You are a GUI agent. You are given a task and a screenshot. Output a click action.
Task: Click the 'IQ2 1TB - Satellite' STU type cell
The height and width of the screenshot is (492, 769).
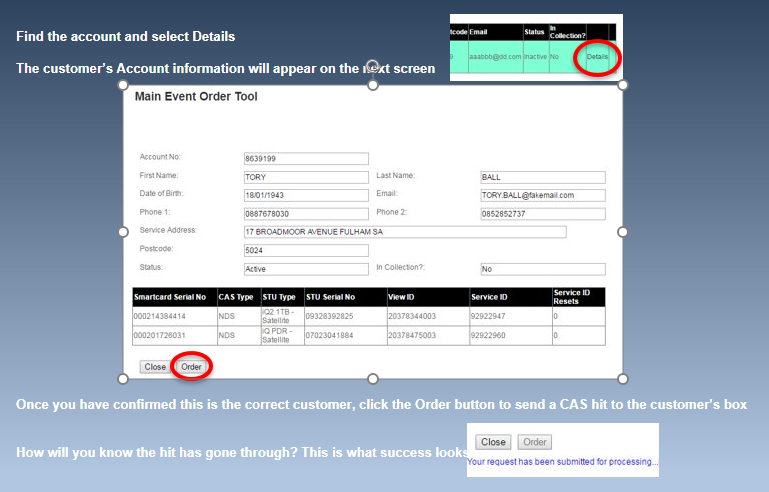pos(282,316)
